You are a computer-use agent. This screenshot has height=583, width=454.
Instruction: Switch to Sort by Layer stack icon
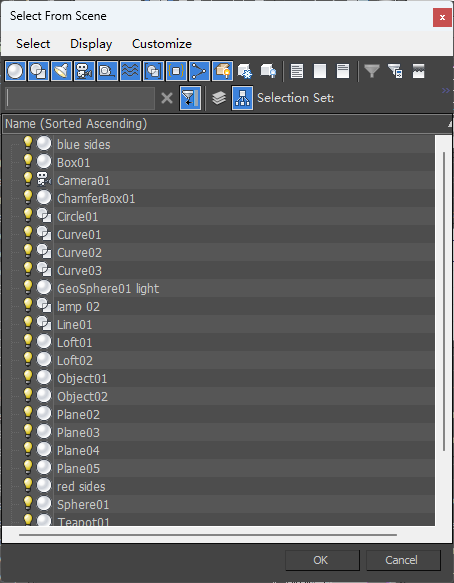219,98
